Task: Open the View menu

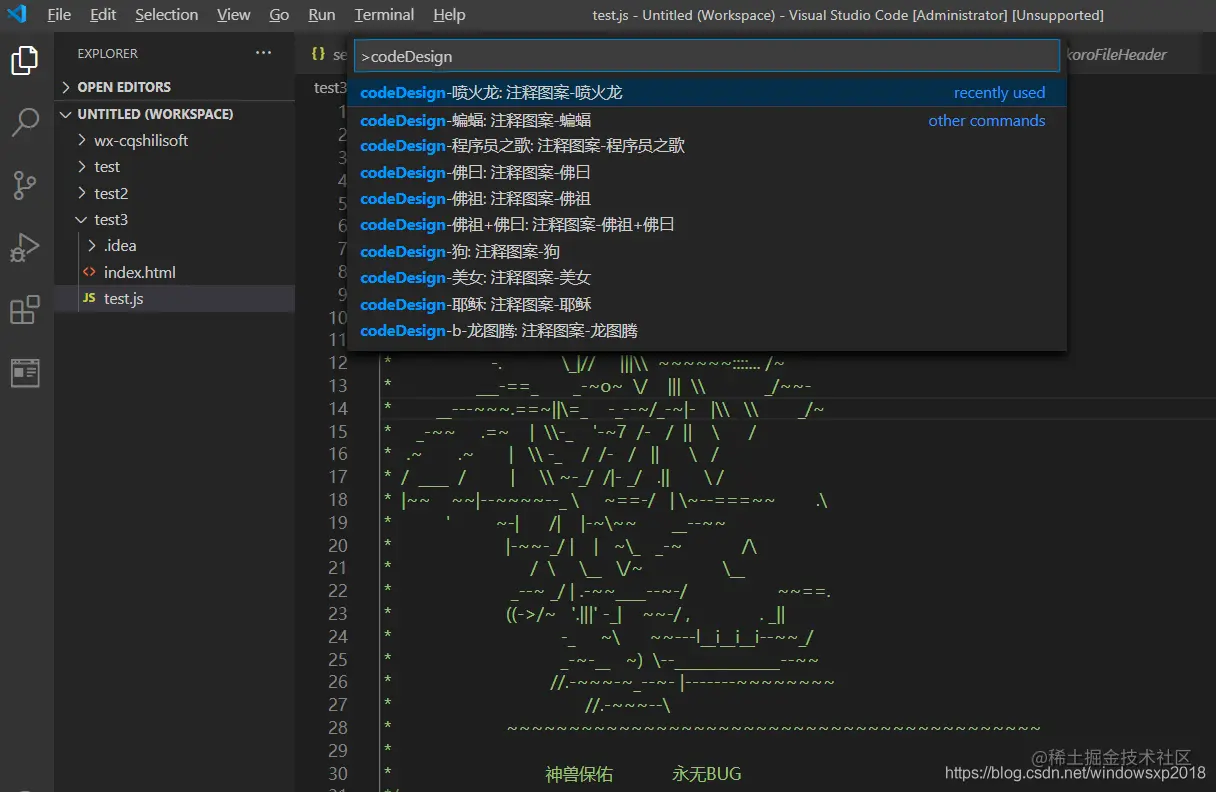Action: click(234, 15)
